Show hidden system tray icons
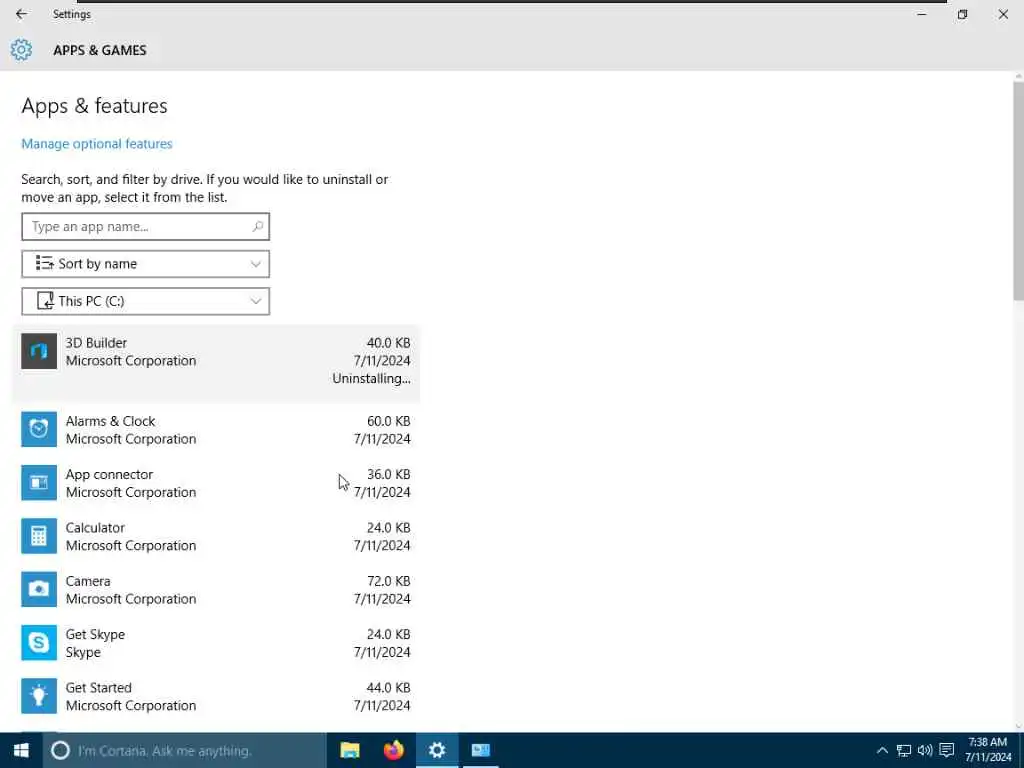 pos(882,750)
